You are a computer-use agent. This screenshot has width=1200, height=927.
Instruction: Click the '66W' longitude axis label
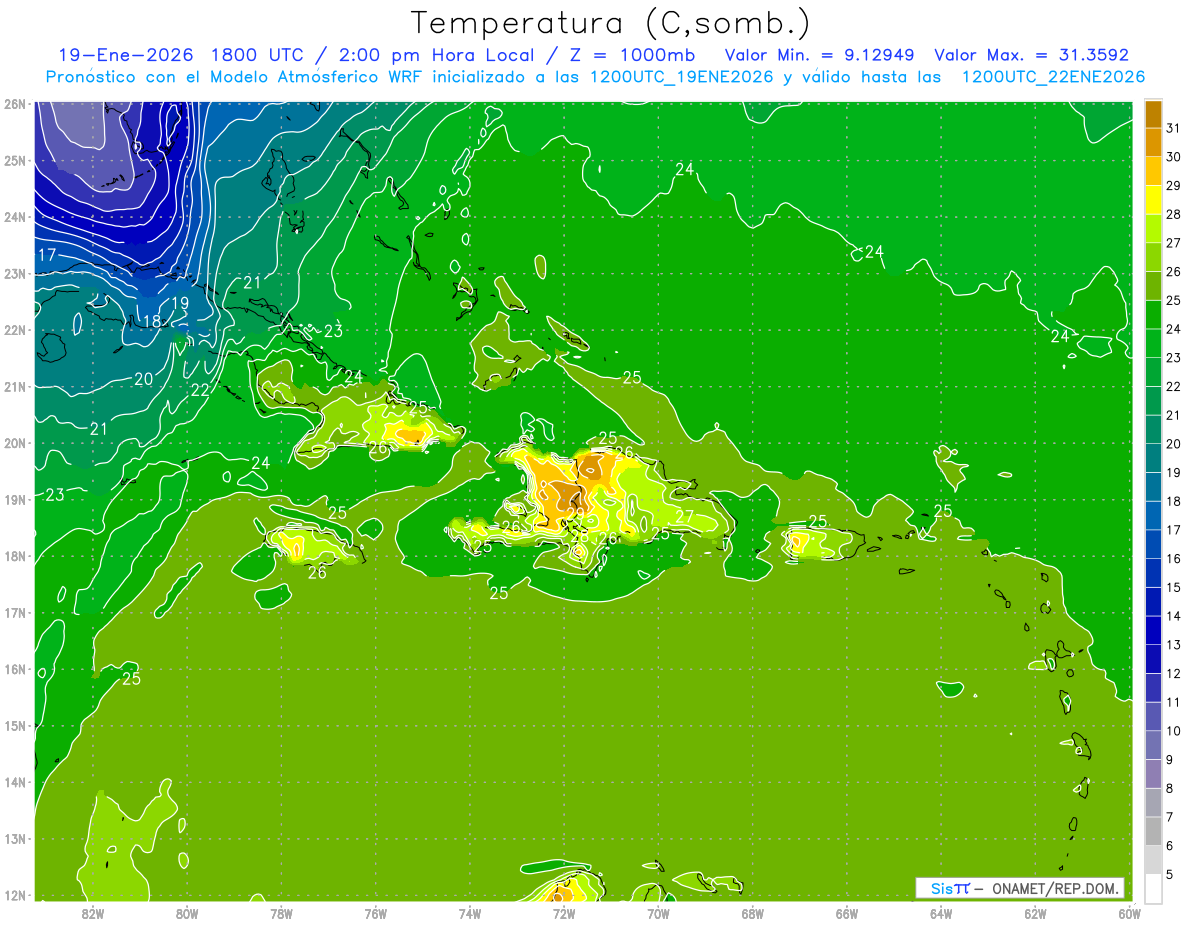847,913
